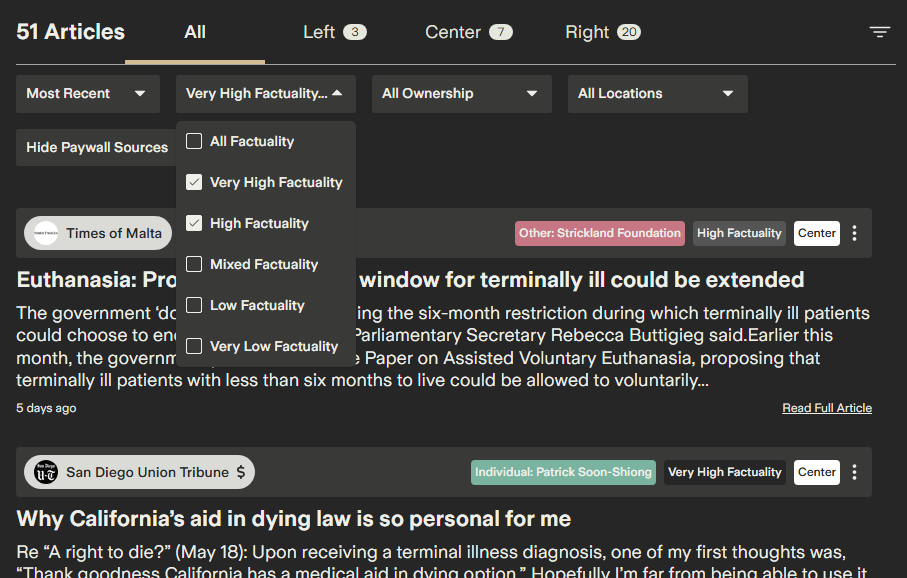The height and width of the screenshot is (578, 907).
Task: Click the Left tab count badge 3
Action: click(355, 32)
